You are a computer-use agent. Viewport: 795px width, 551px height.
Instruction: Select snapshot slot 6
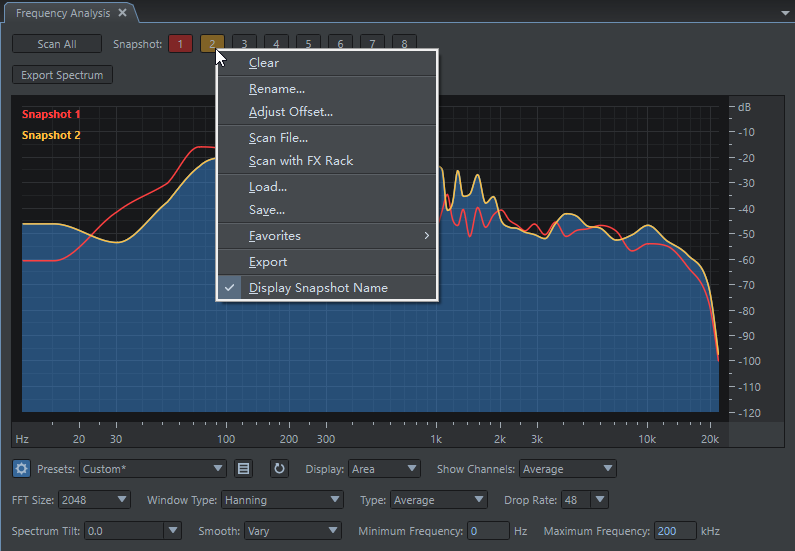click(x=340, y=42)
